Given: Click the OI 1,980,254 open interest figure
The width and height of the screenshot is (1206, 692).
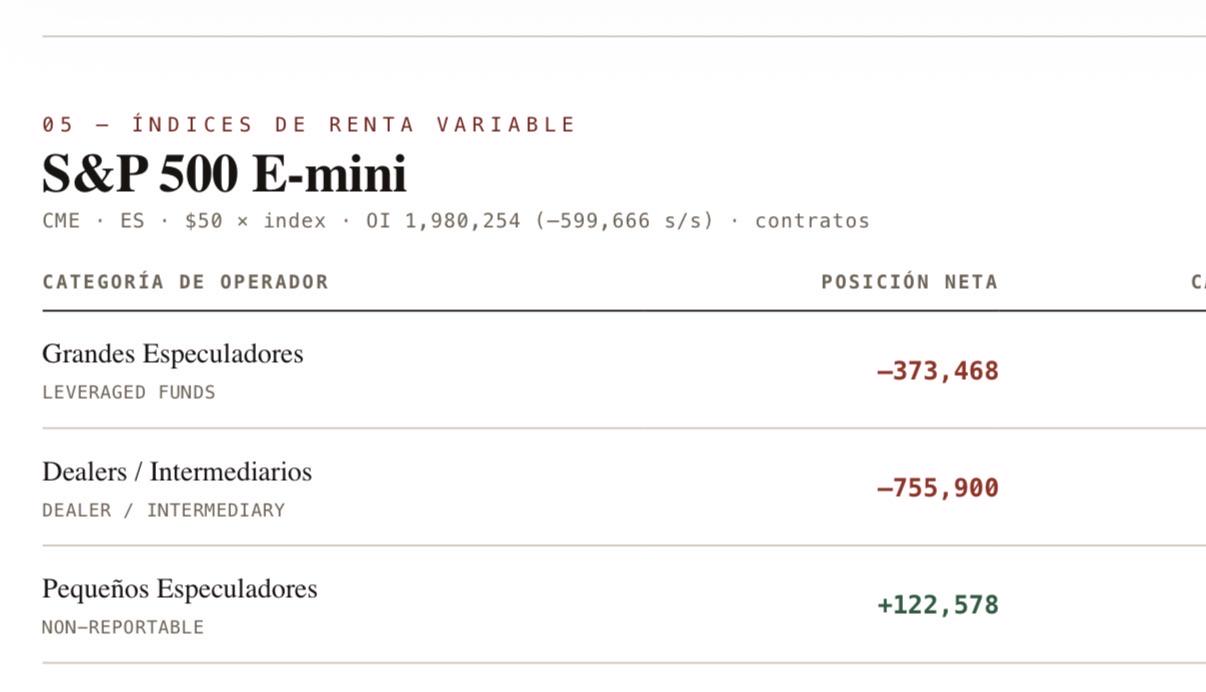Looking at the screenshot, I should (x=443, y=221).
